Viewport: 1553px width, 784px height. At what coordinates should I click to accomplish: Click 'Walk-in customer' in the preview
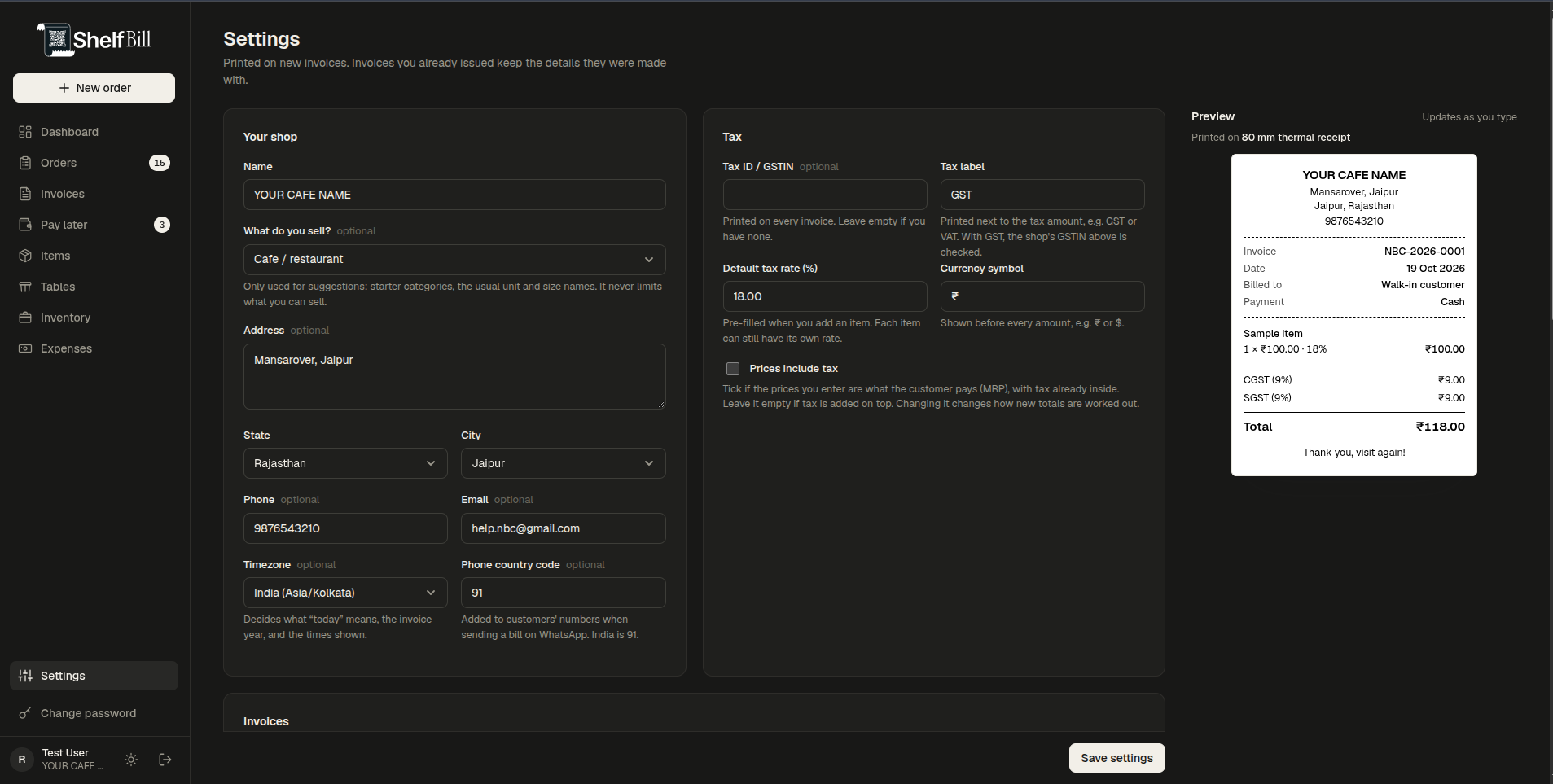(1422, 285)
